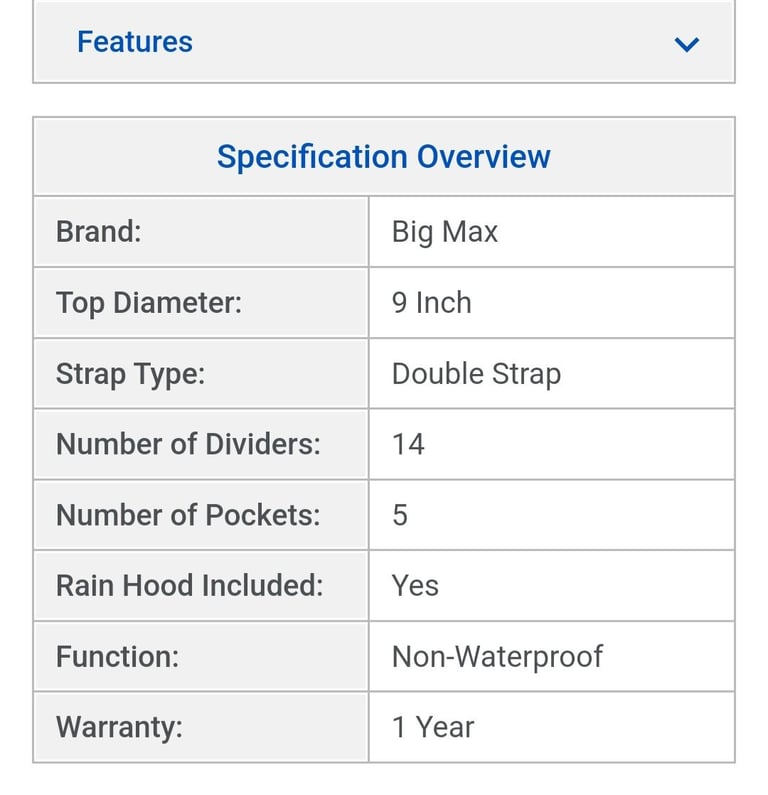768x795 pixels.
Task: Open the Features accordion heading
Action: [135, 42]
